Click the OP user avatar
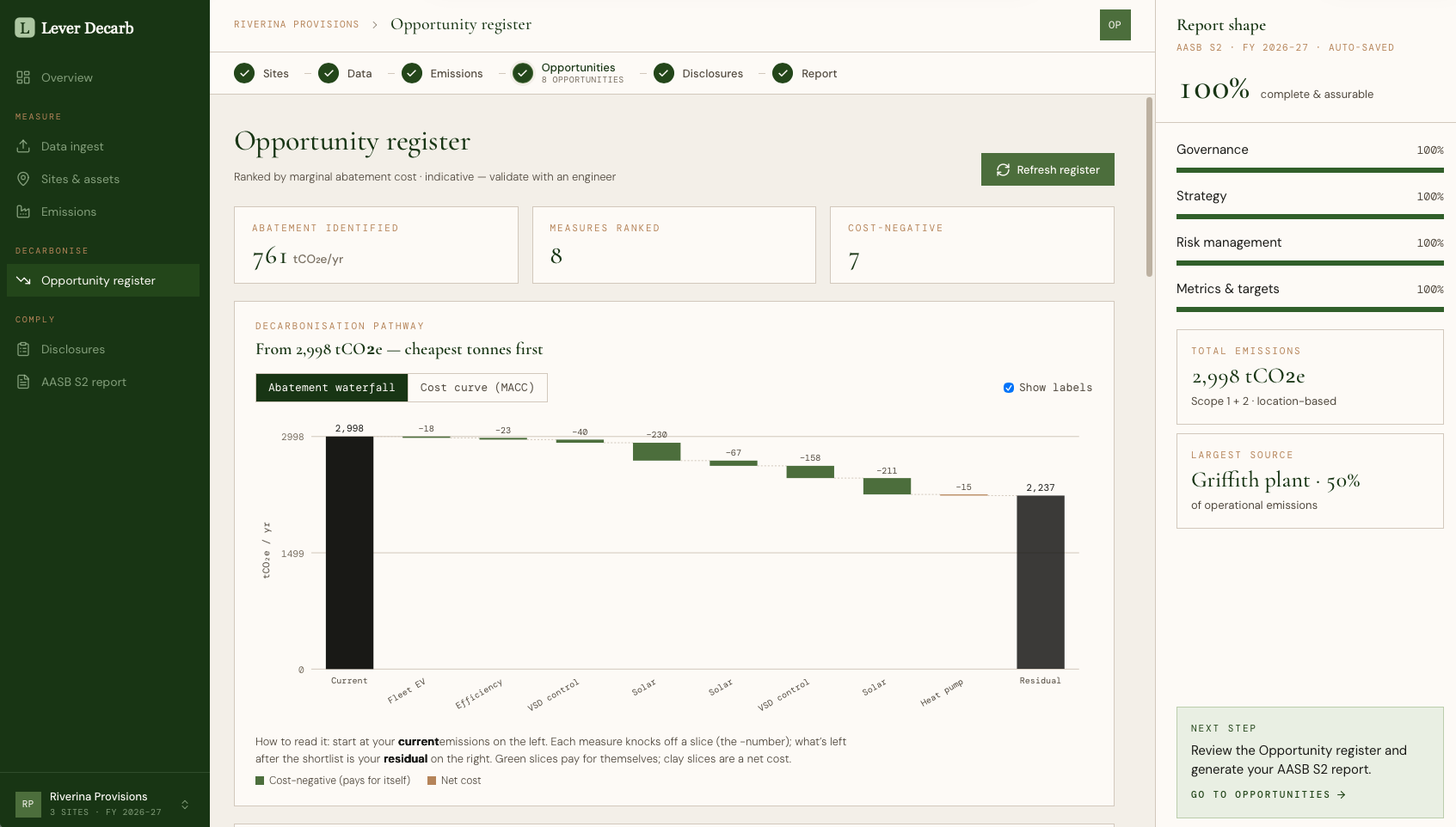Image resolution: width=1456 pixels, height=827 pixels. 1115,25
